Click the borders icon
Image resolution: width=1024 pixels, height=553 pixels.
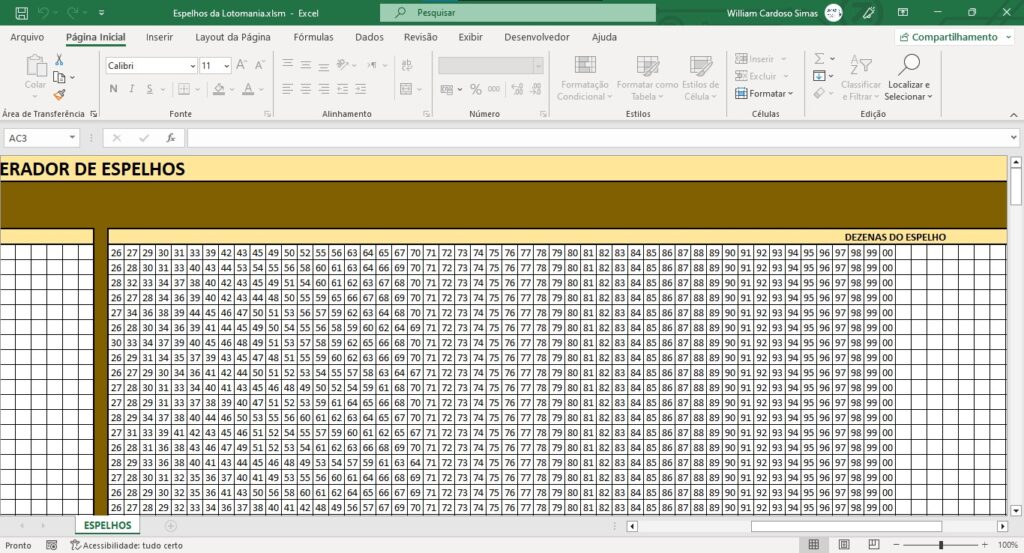click(x=184, y=89)
